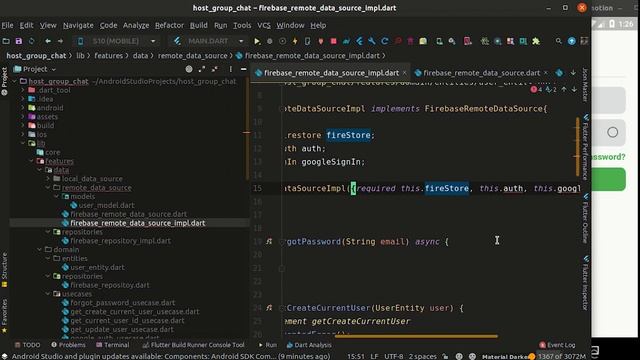Expand the assets folder
Viewport: 640px width, 360px height.
click(23, 117)
